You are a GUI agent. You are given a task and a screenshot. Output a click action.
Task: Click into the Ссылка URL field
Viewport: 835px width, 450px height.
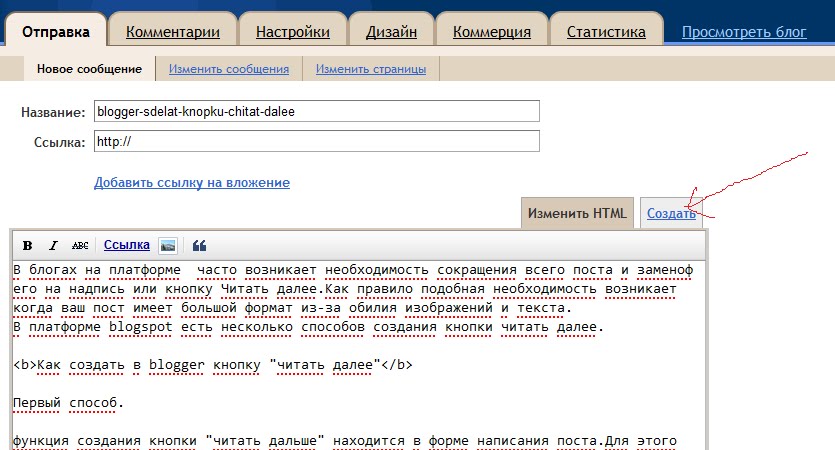[317, 141]
